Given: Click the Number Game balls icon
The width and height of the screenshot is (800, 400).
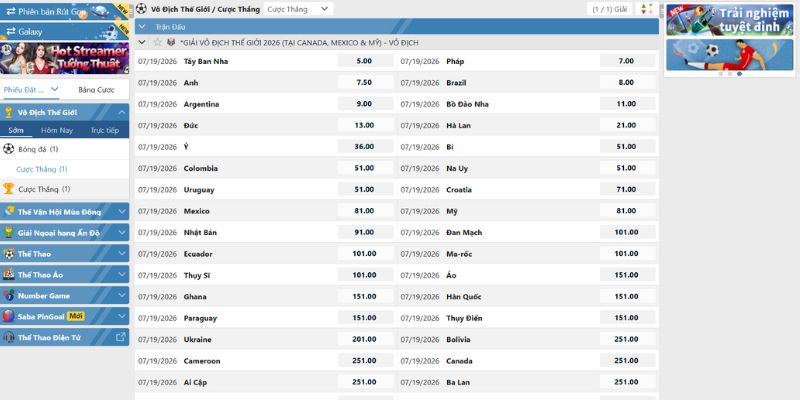Looking at the screenshot, I should pos(9,295).
